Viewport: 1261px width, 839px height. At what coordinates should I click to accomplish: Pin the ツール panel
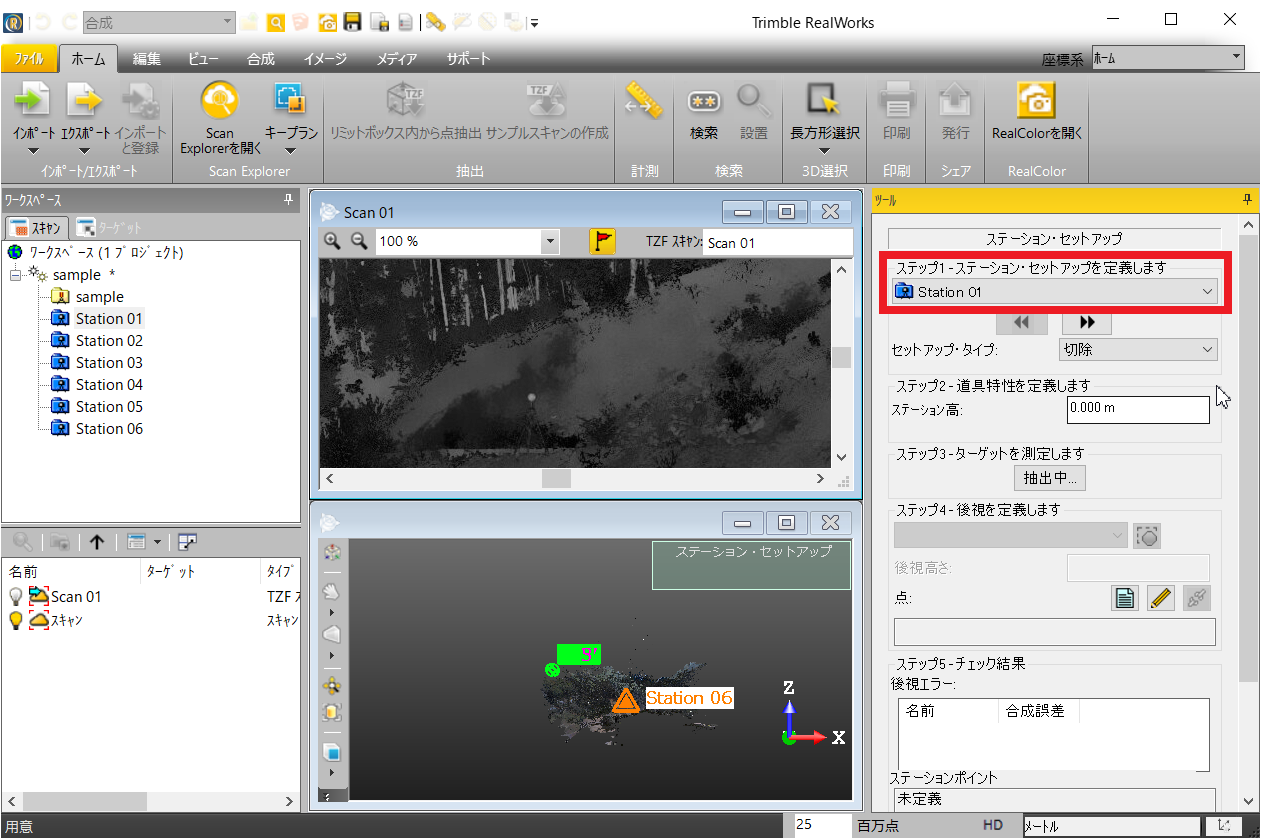pyautogui.click(x=1247, y=200)
